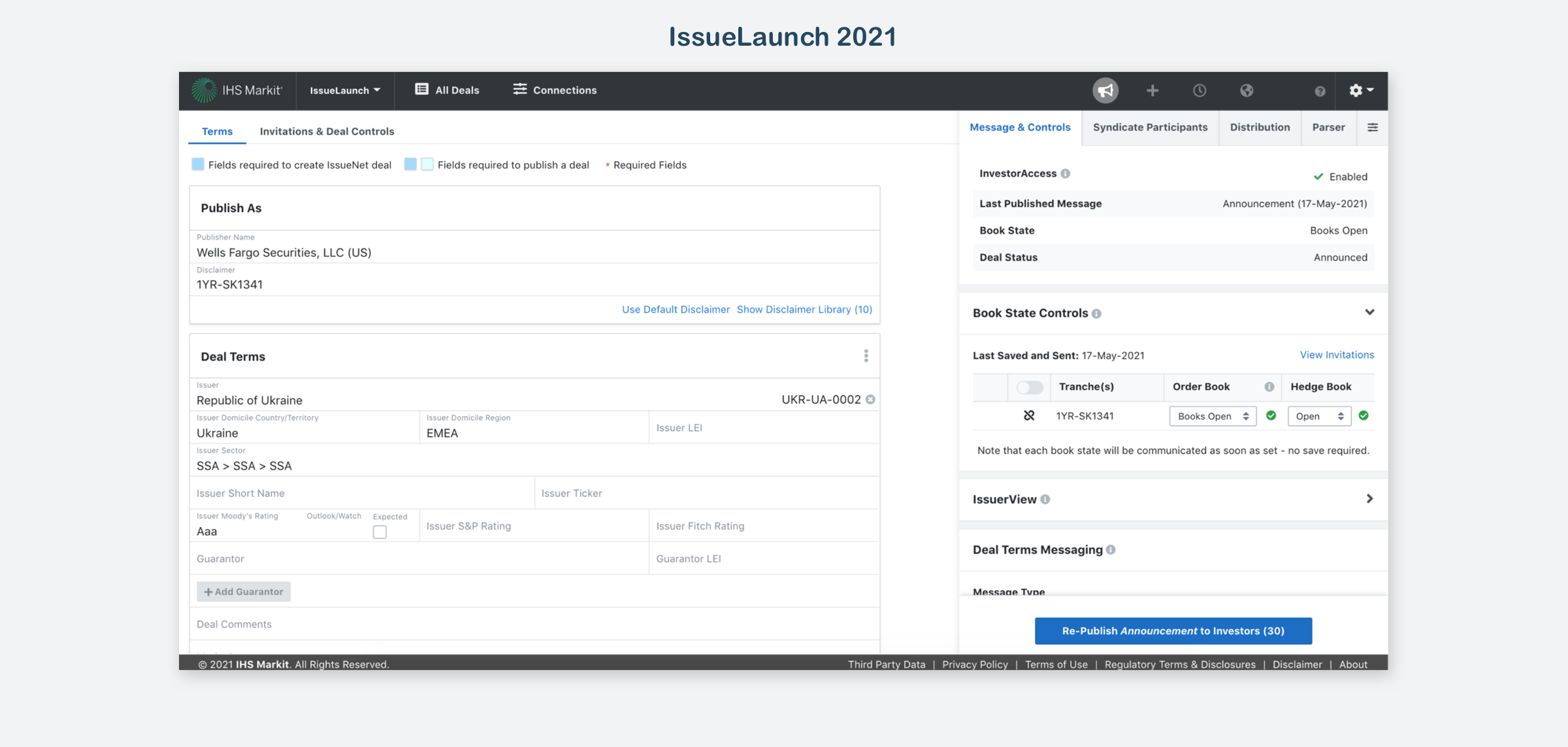This screenshot has width=1568, height=747.
Task: Open the clock history icon
Action: pyautogui.click(x=1200, y=90)
